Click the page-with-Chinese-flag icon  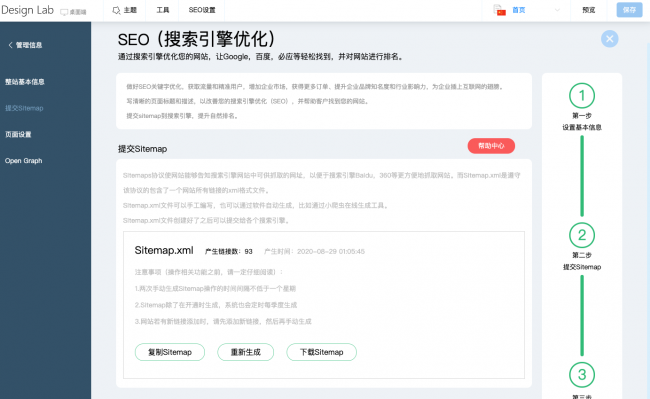500,10
